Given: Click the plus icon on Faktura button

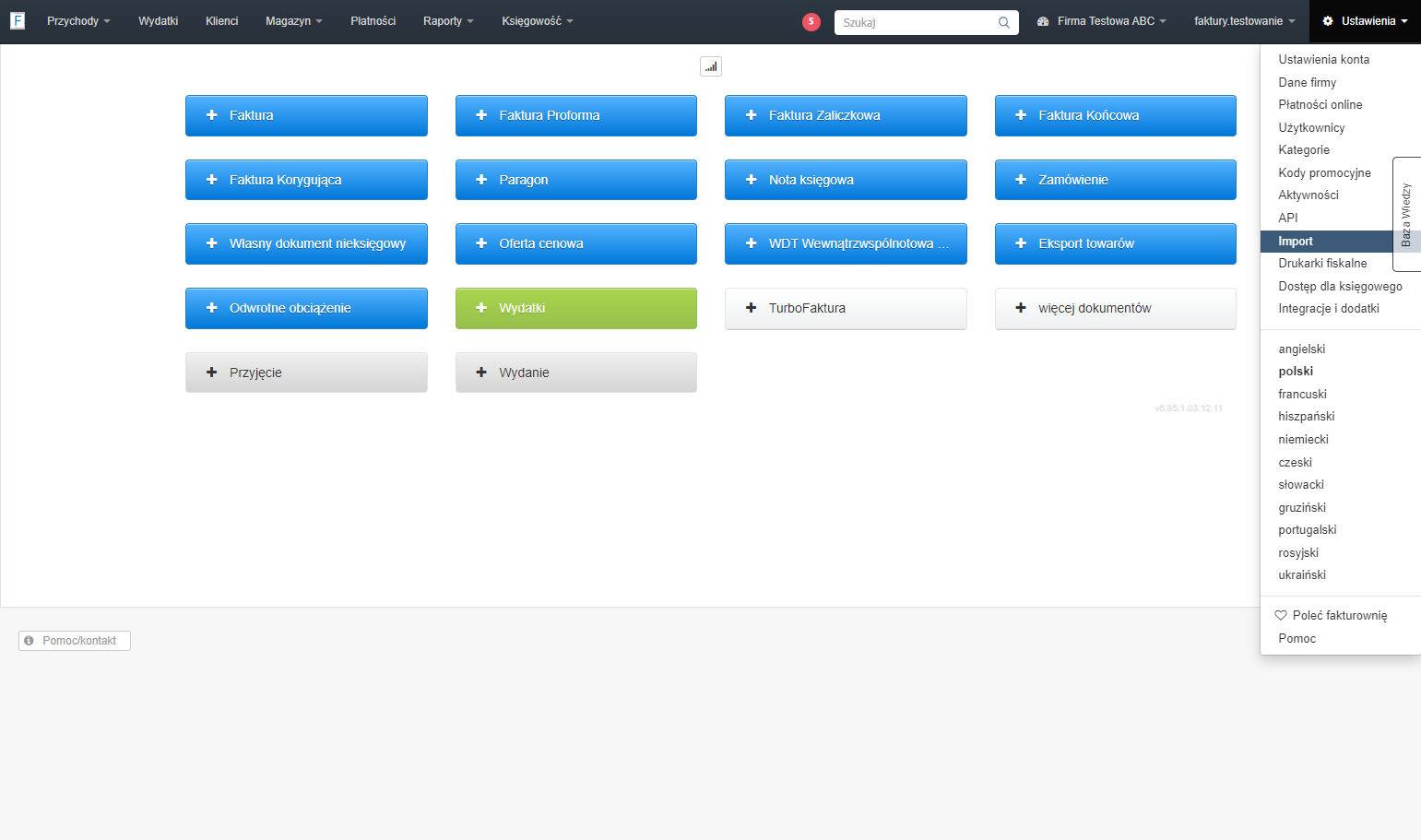Looking at the screenshot, I should coord(211,115).
